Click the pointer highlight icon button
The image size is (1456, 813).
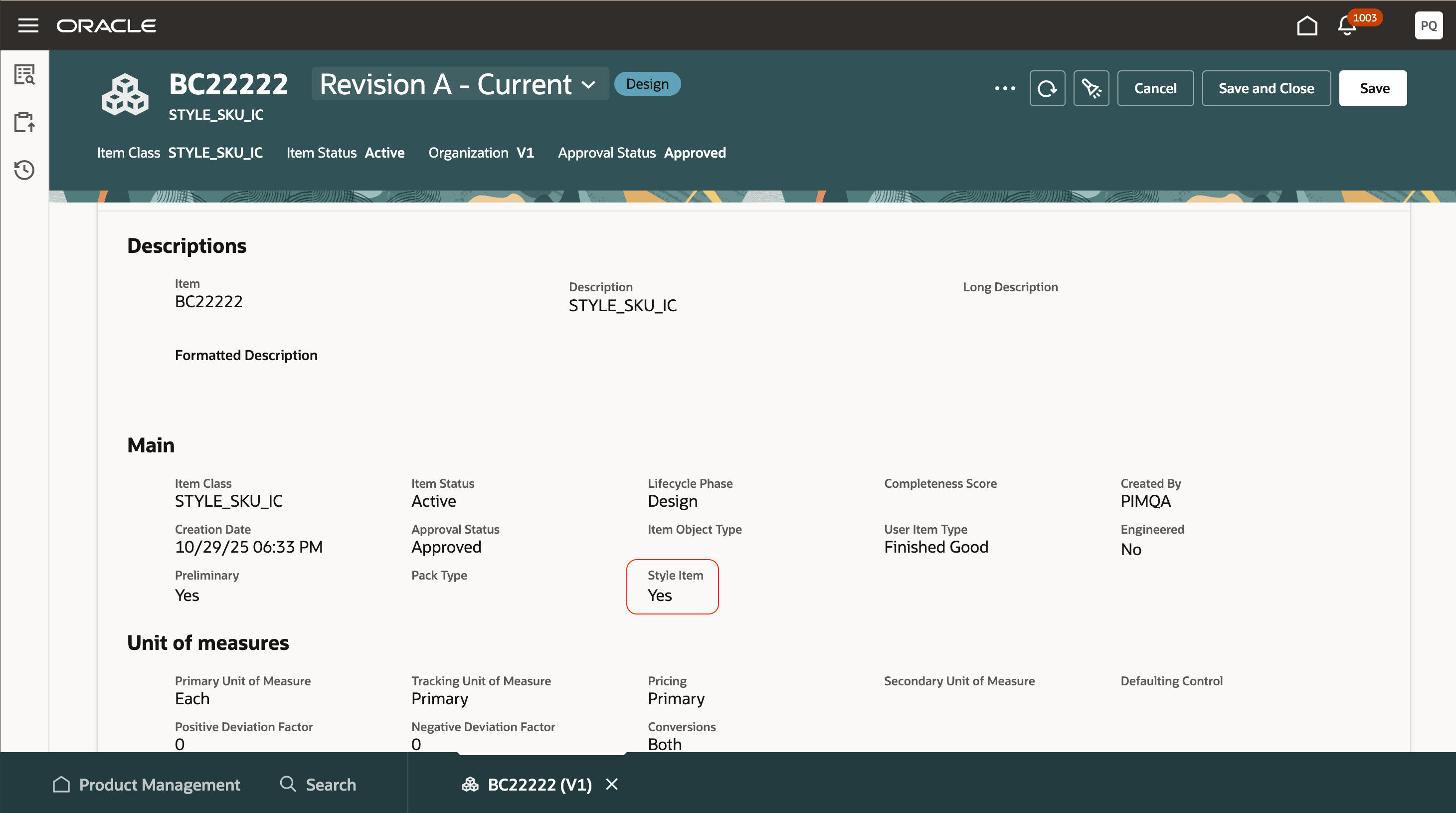pos(1091,88)
